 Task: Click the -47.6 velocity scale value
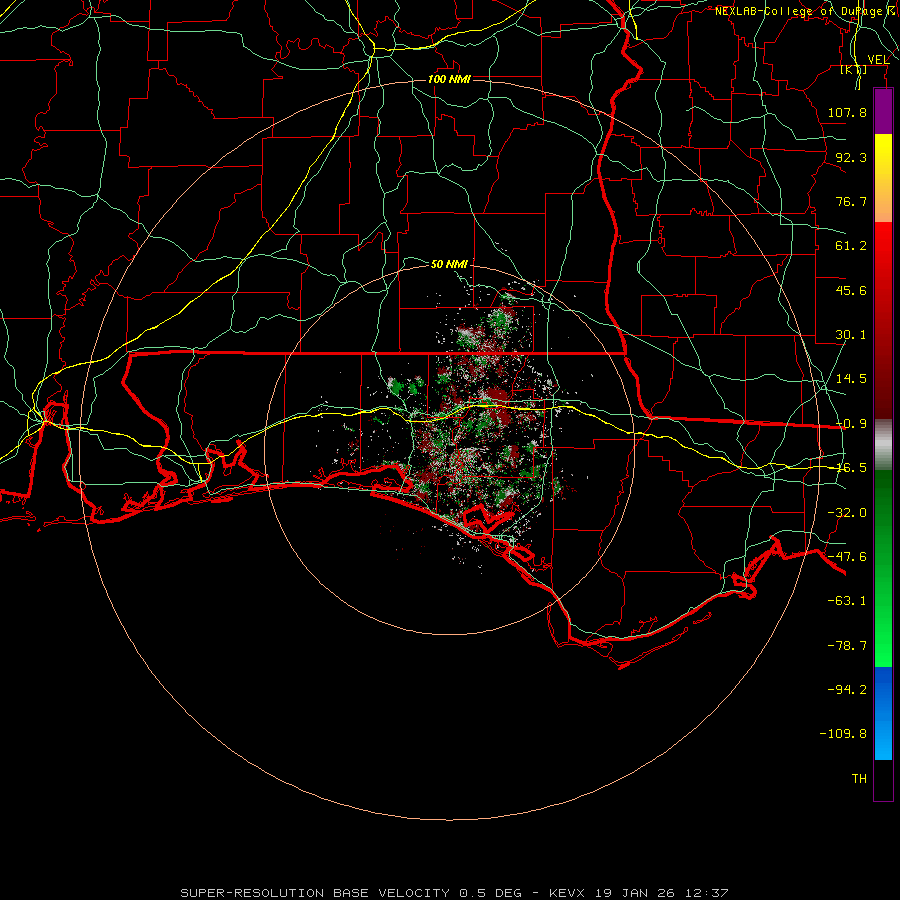(x=847, y=557)
